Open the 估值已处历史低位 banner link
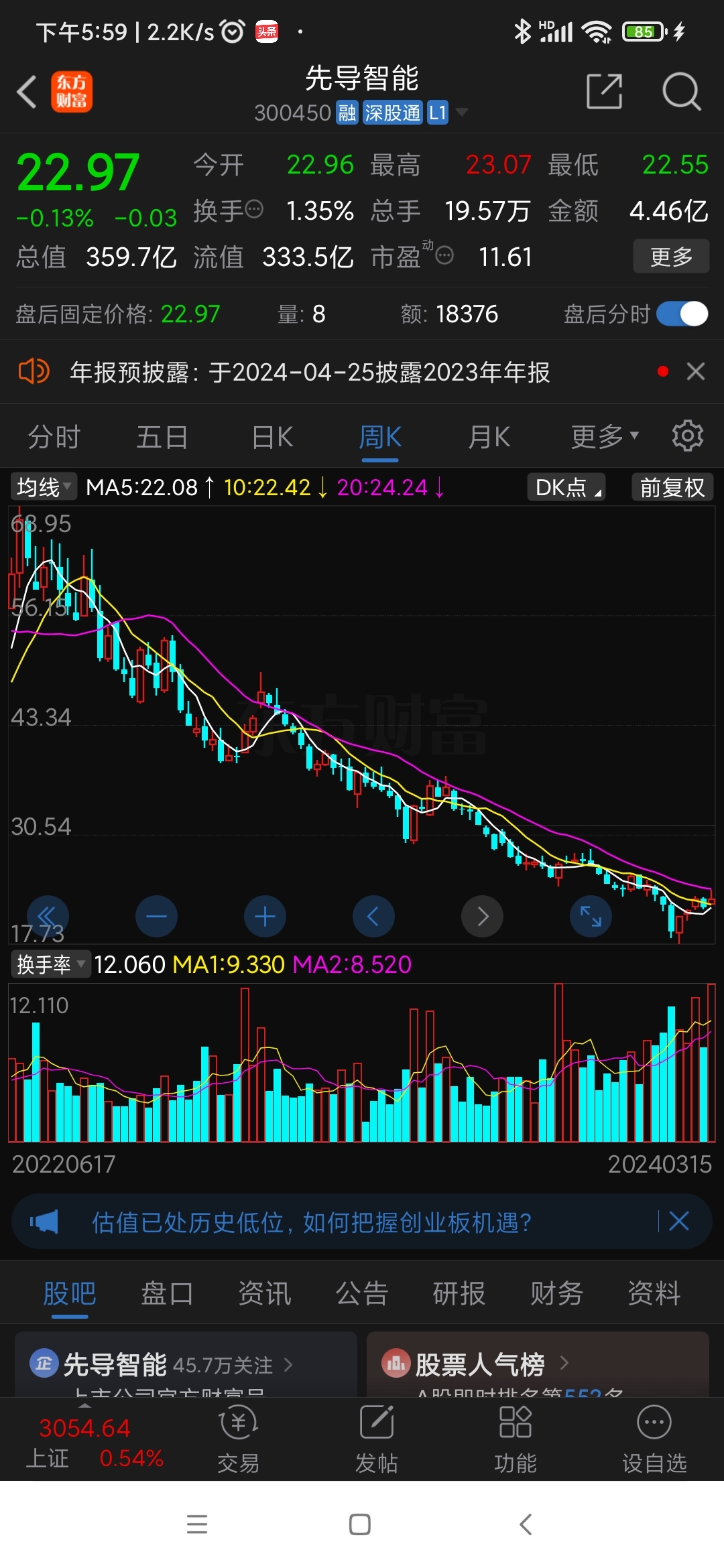This screenshot has width=724, height=1568. click(x=312, y=1222)
